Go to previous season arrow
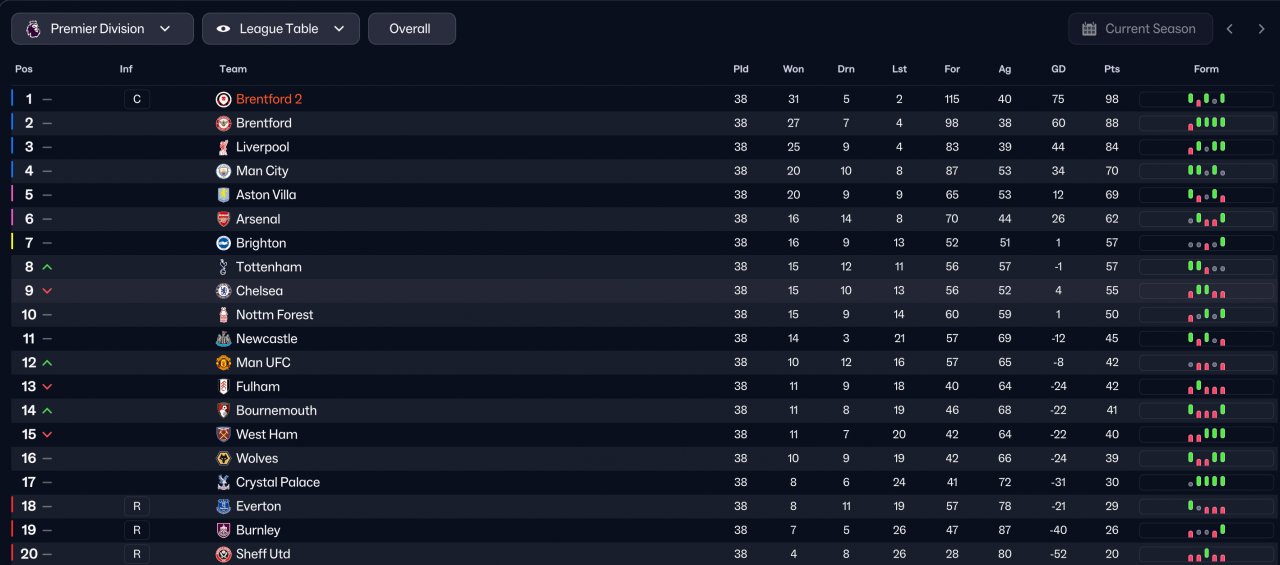The image size is (1280, 565). pos(1230,29)
